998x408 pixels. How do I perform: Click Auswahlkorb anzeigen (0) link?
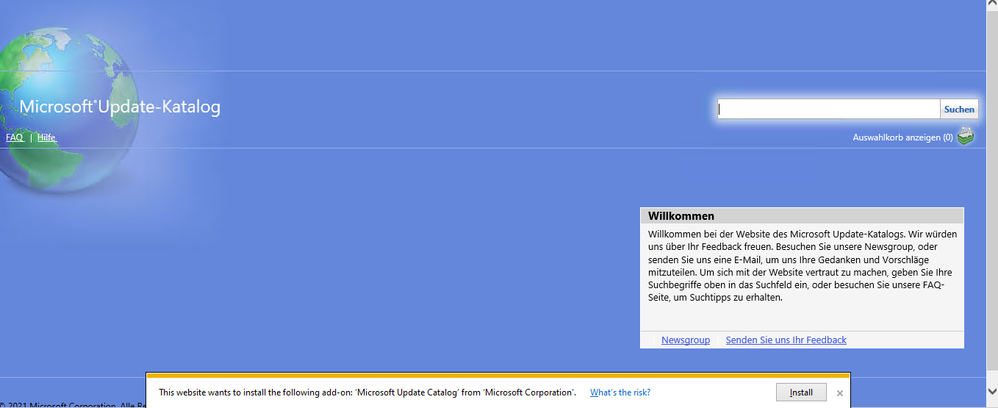903,137
